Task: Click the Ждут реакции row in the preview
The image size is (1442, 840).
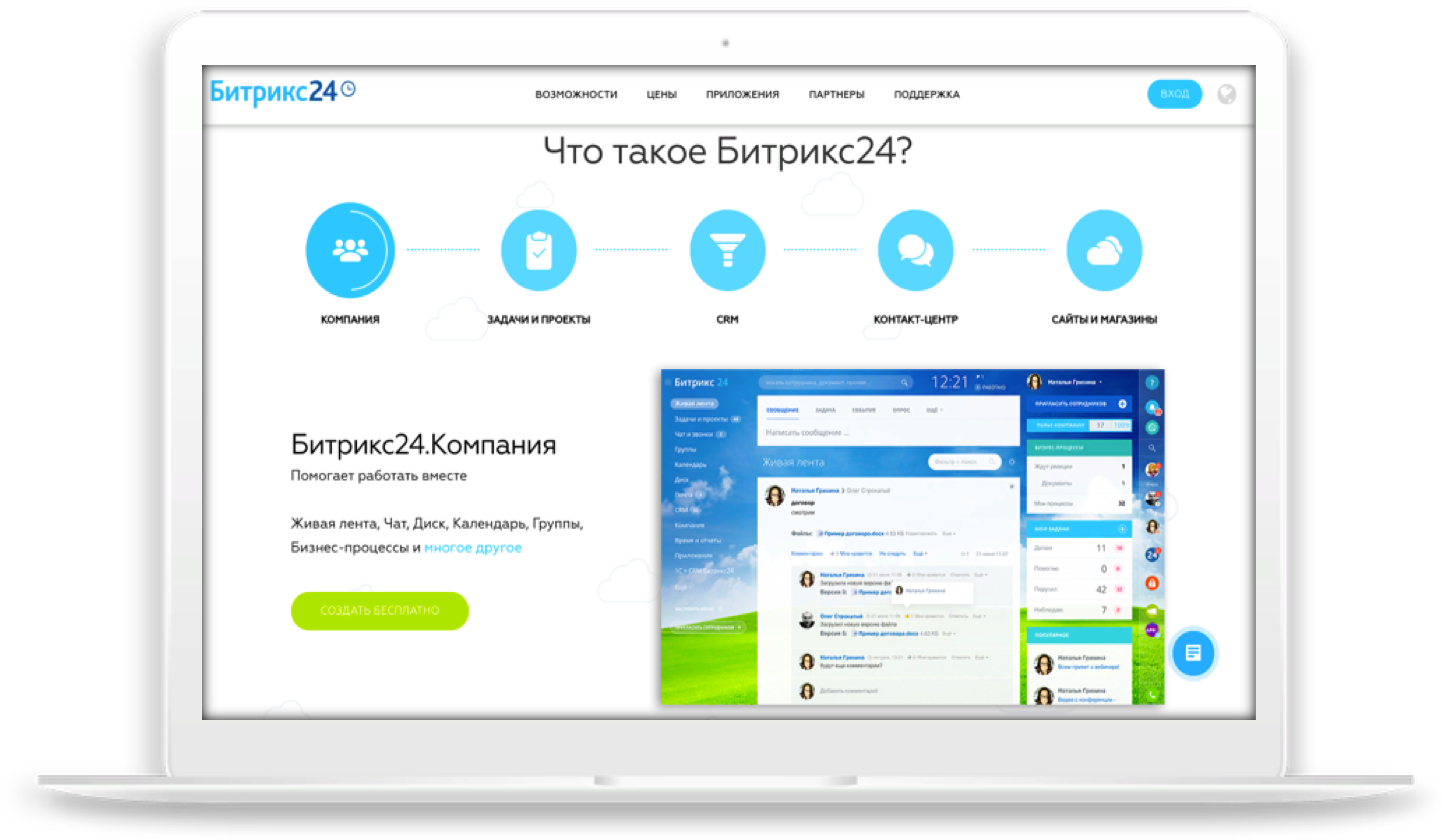Action: pyautogui.click(x=1079, y=466)
